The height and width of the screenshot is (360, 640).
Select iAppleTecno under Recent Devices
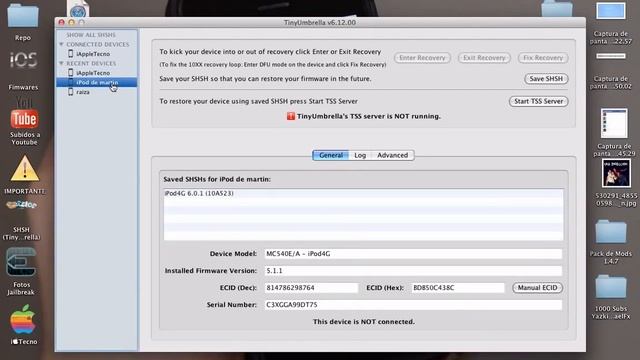coord(93,73)
